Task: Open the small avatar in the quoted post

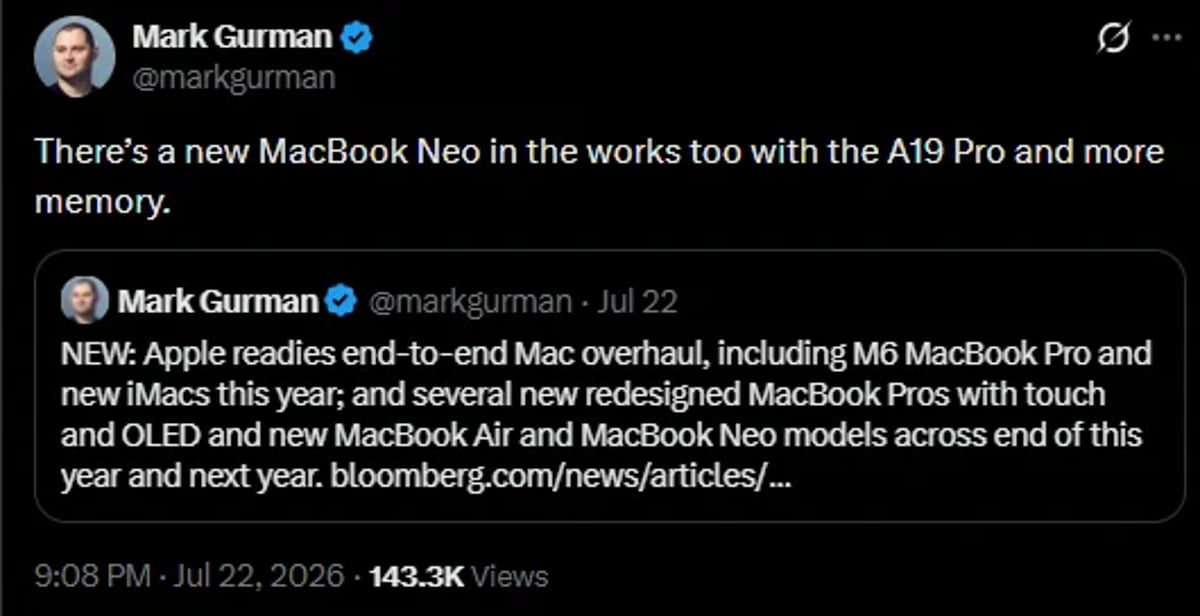Action: click(85, 301)
